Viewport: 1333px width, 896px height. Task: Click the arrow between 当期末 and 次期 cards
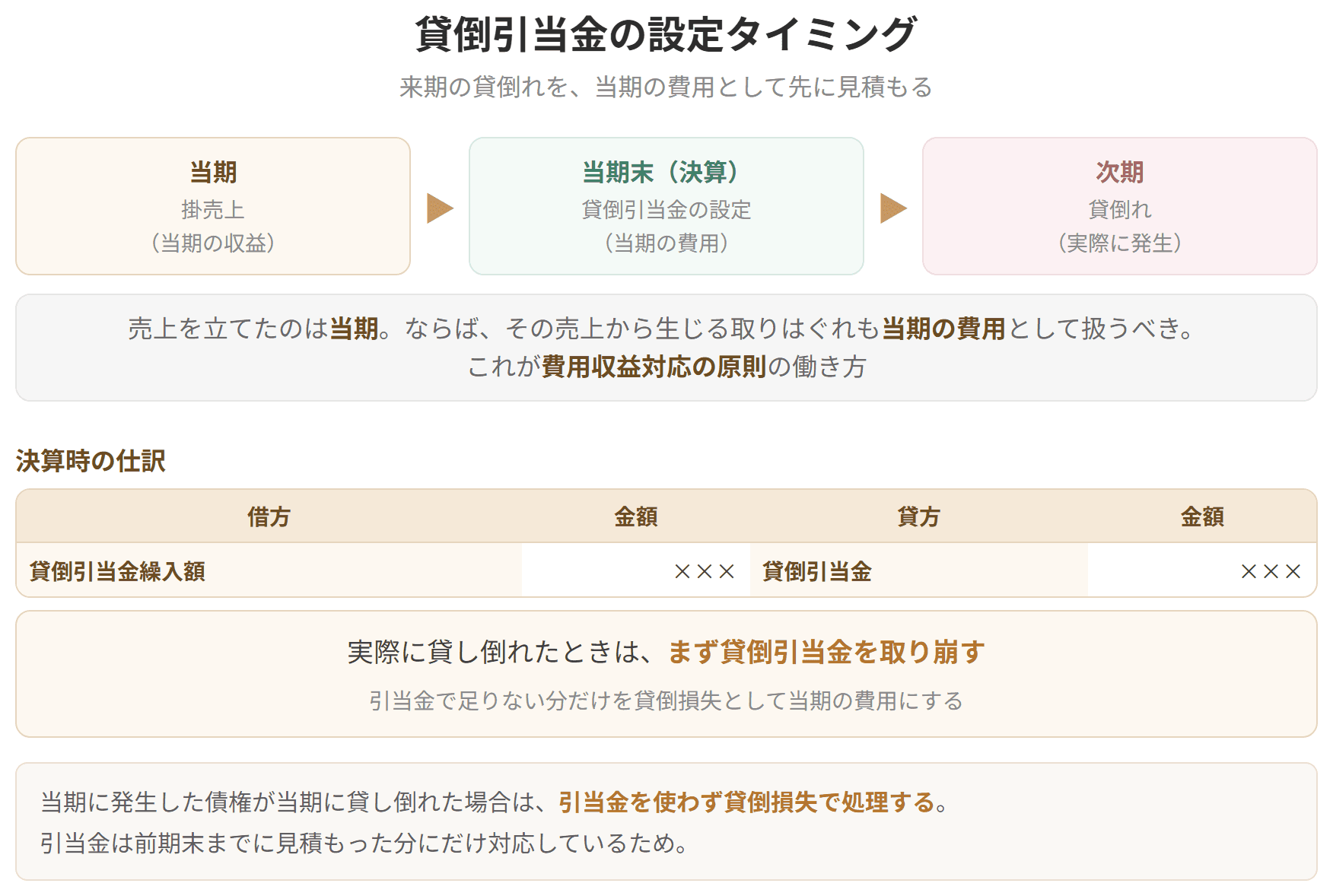coord(893,208)
